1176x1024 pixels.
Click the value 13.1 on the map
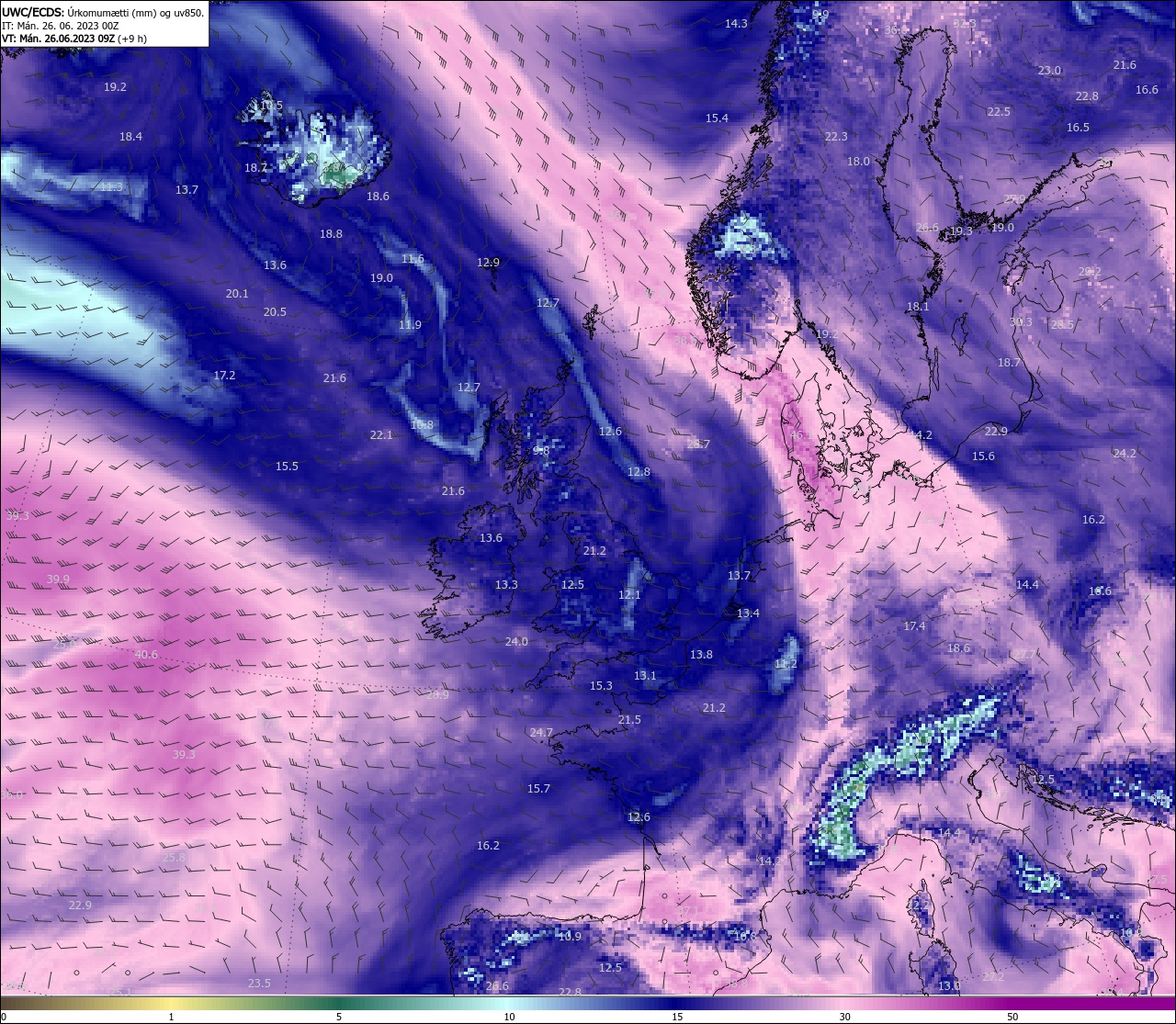645,676
